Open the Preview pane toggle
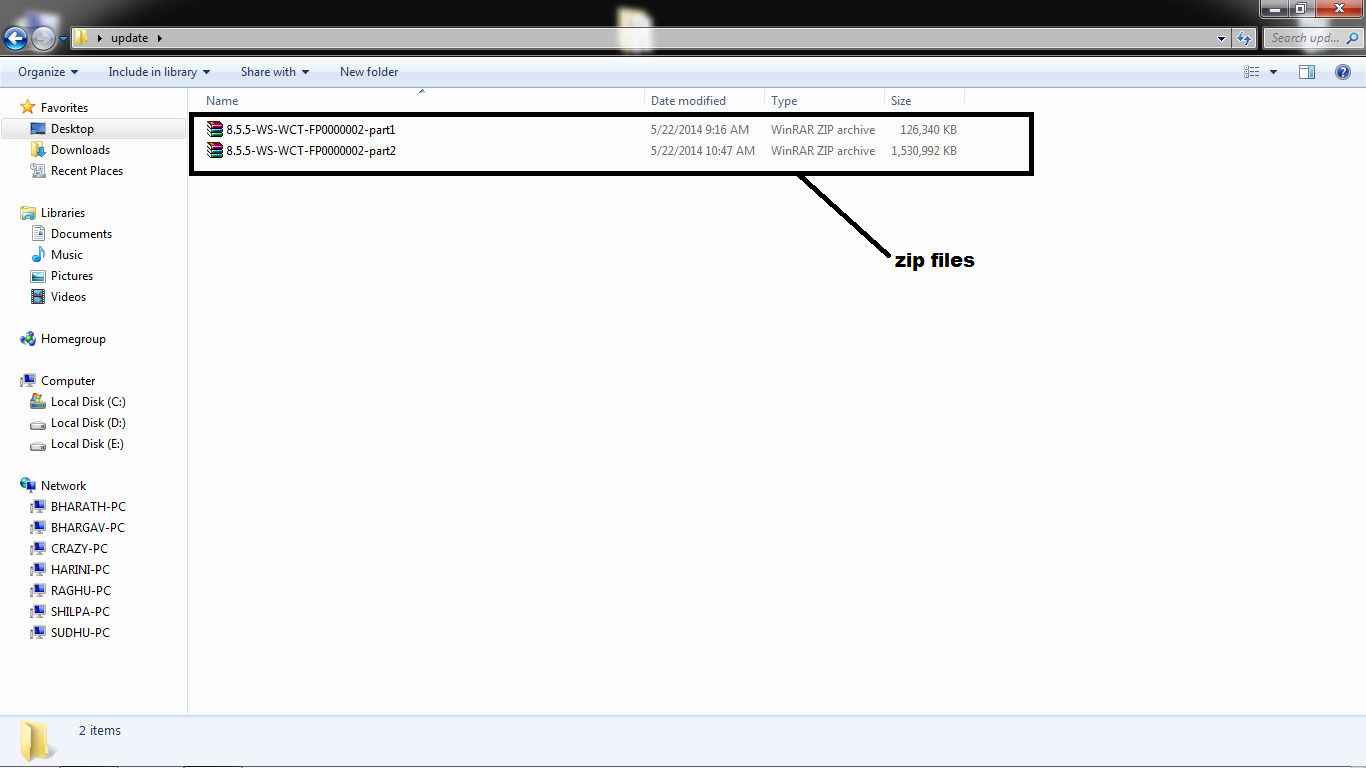The image size is (1366, 768). 1307,71
